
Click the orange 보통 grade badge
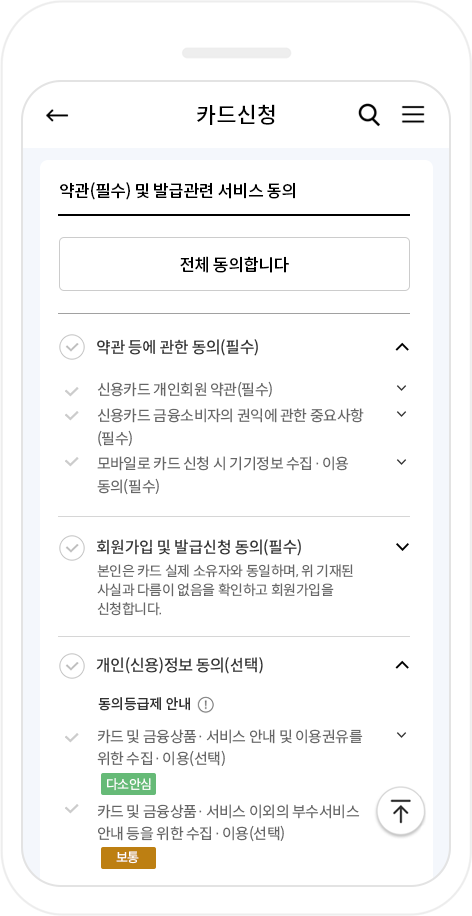tap(129, 858)
